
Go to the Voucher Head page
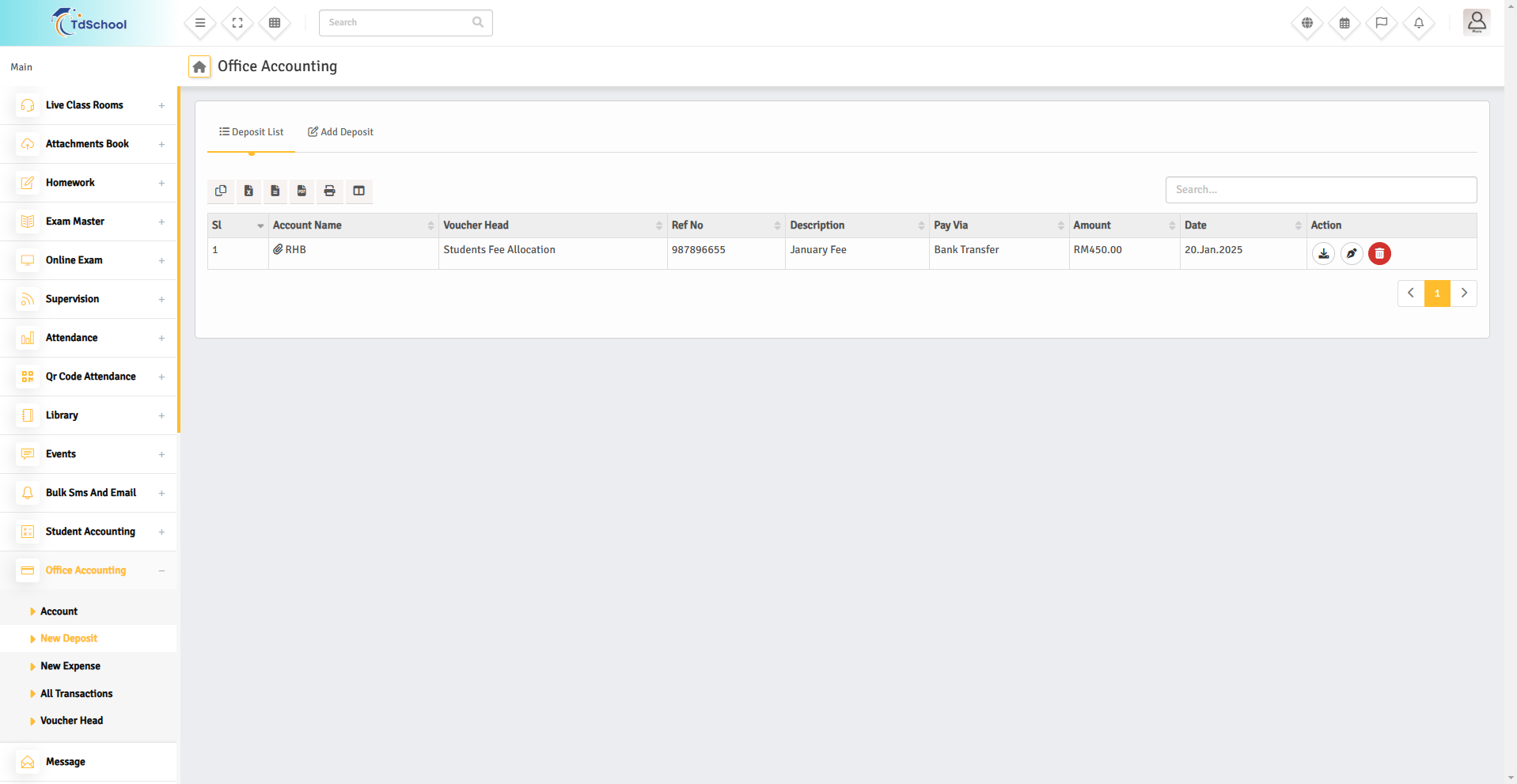click(72, 721)
